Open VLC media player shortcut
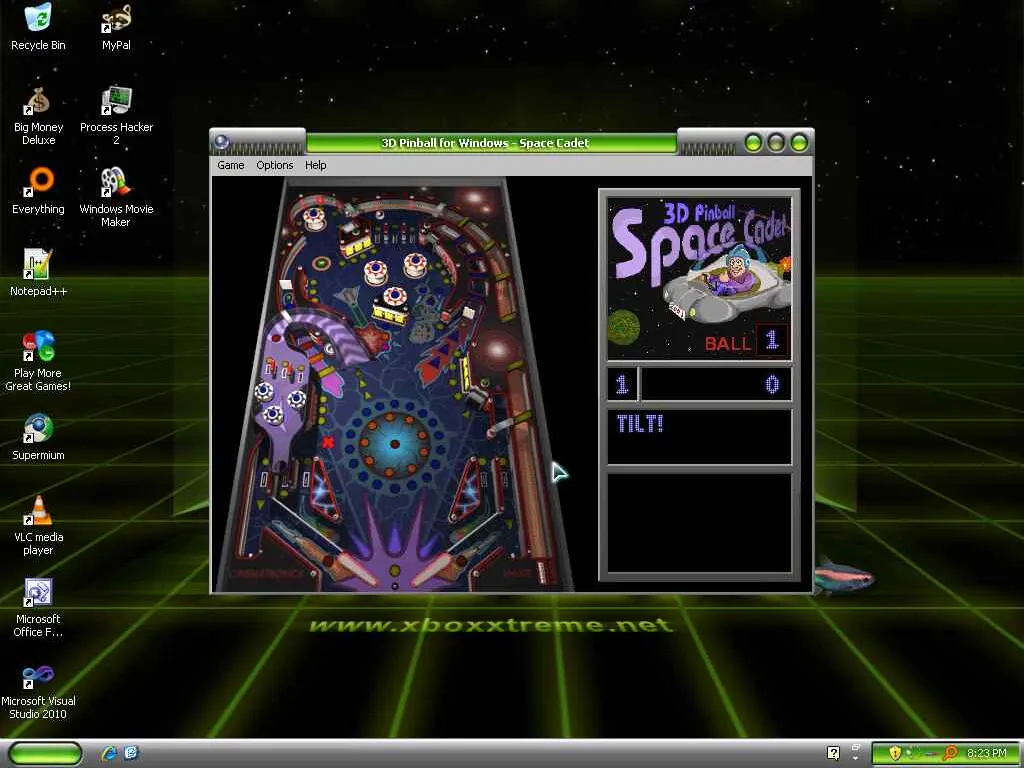The width and height of the screenshot is (1024, 768). [x=38, y=525]
